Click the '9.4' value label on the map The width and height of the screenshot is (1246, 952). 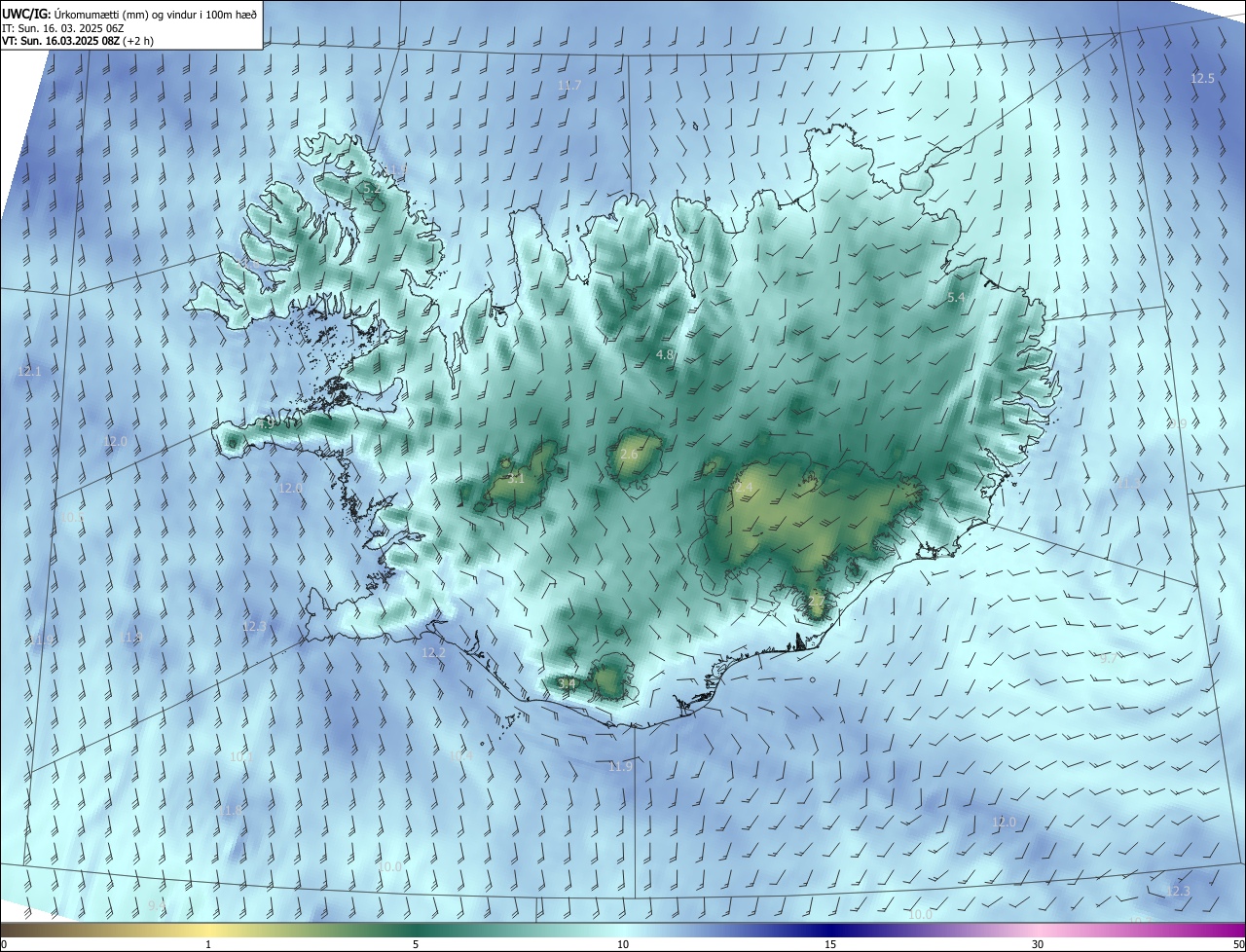(x=157, y=905)
